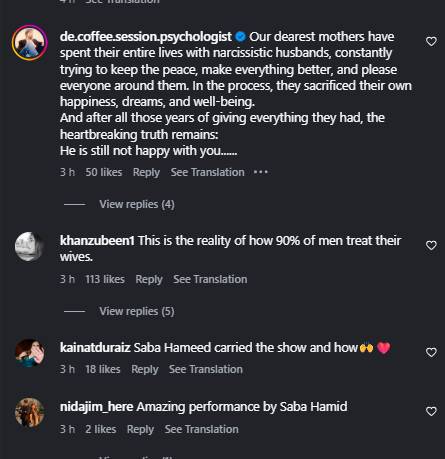Screen dimensions: 445x459
Task: View the 50 likes list
Action: click(x=104, y=172)
